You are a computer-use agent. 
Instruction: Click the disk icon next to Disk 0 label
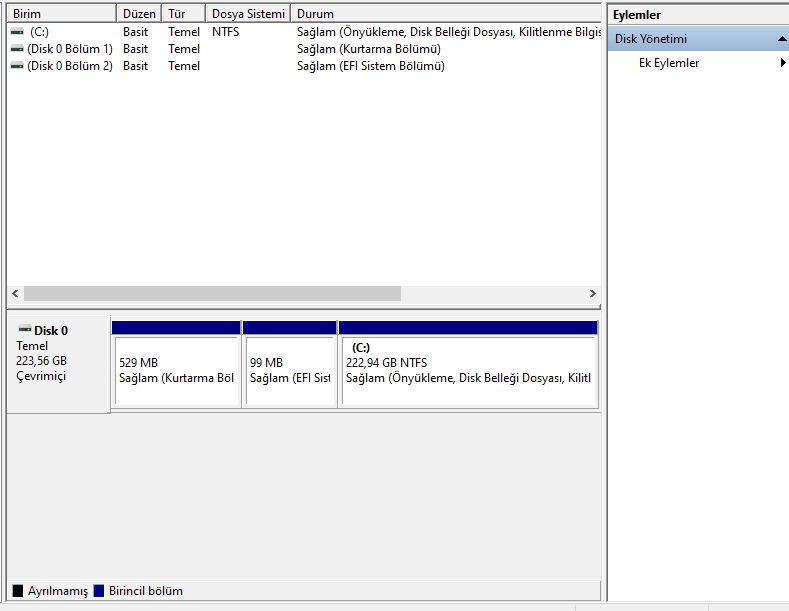click(x=25, y=330)
